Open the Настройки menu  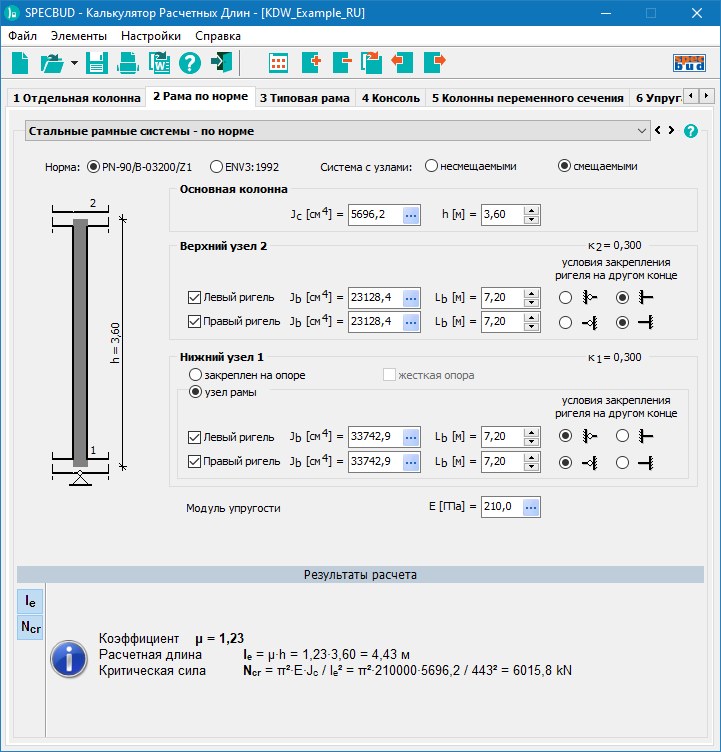pos(150,35)
